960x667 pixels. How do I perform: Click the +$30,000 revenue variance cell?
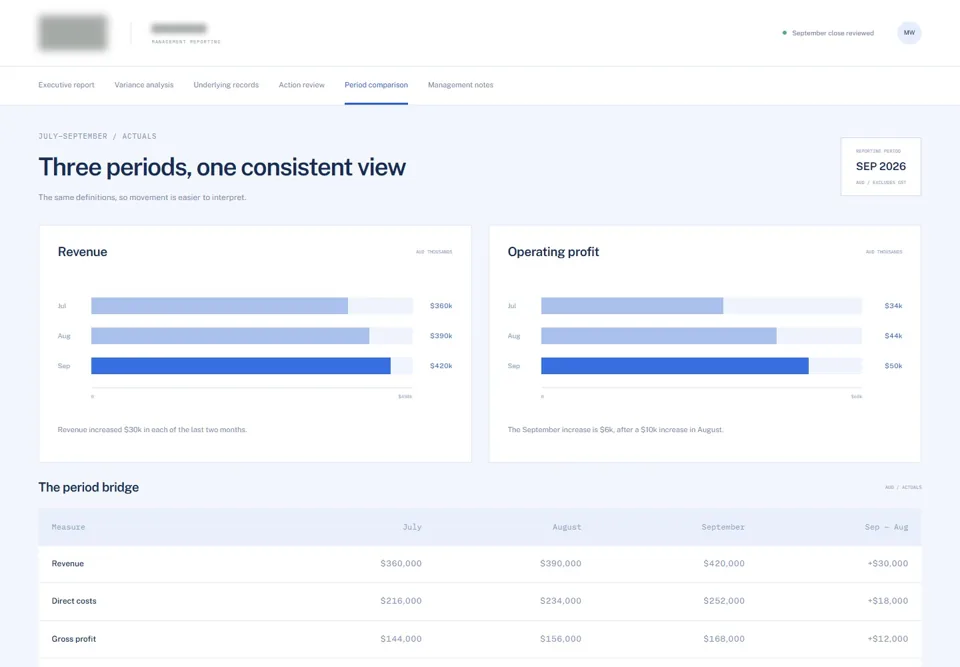888,563
